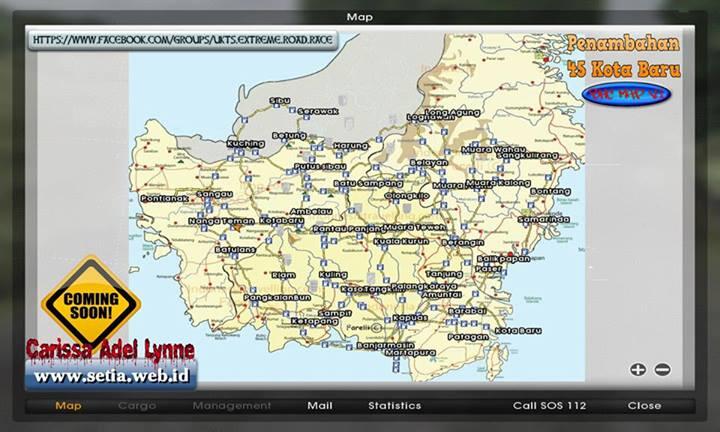Select Balikpapan city marker on the map
The image size is (720, 432).
pyautogui.click(x=505, y=258)
